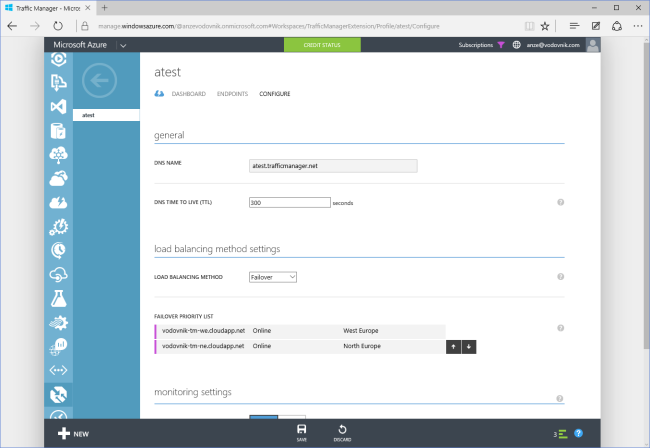This screenshot has width=650, height=448.
Task: Open the globe language selector
Action: 517,45
